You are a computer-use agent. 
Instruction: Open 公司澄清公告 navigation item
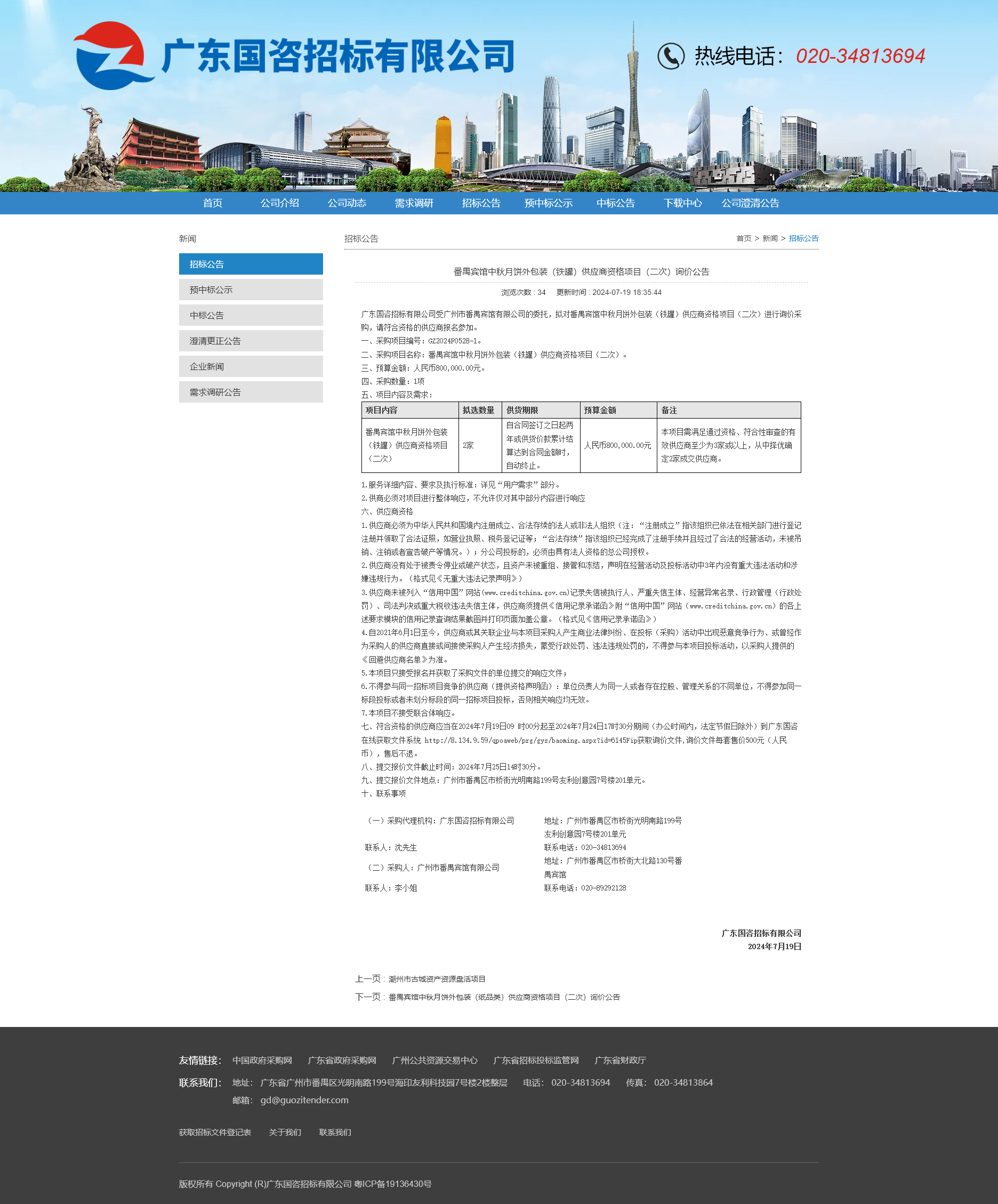click(750, 203)
